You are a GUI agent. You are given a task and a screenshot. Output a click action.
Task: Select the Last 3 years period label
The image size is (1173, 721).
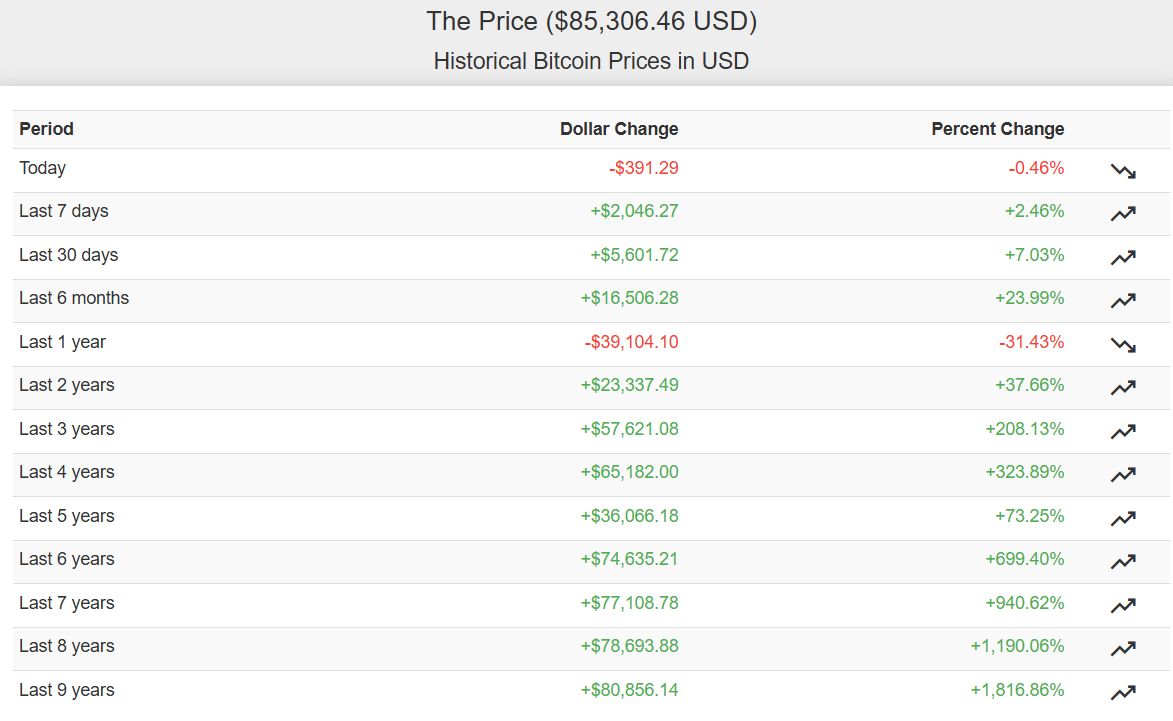(x=67, y=429)
